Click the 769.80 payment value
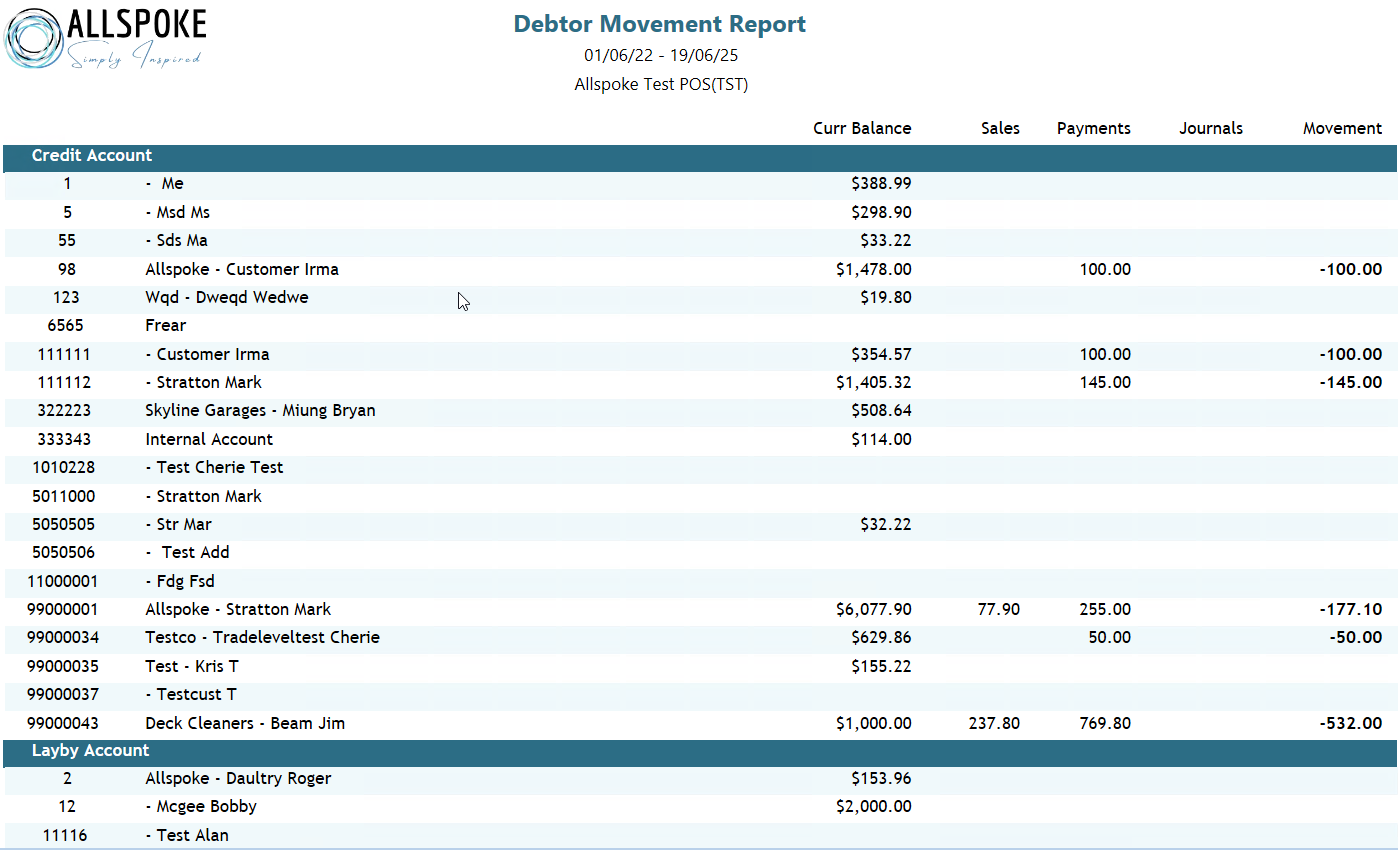 click(x=1105, y=723)
